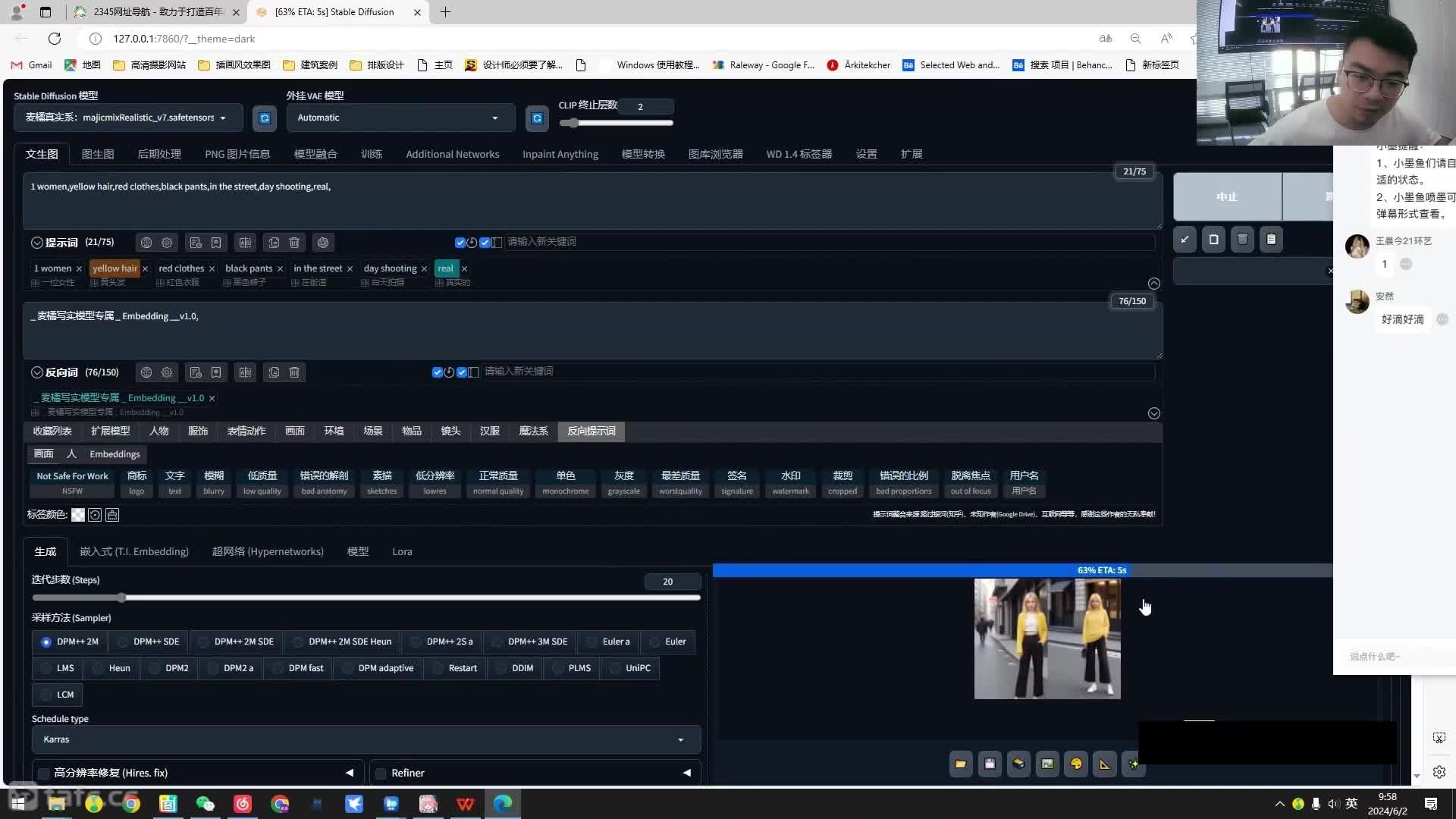Add the 'bad anatomy' negative tag
Image resolution: width=1456 pixels, height=819 pixels.
tap(324, 482)
